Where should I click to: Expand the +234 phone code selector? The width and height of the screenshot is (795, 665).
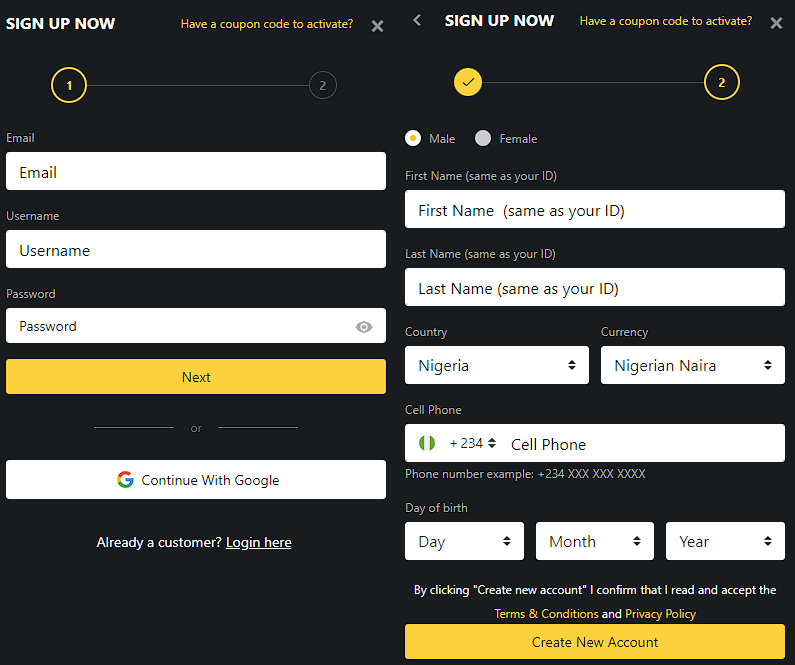tap(472, 443)
